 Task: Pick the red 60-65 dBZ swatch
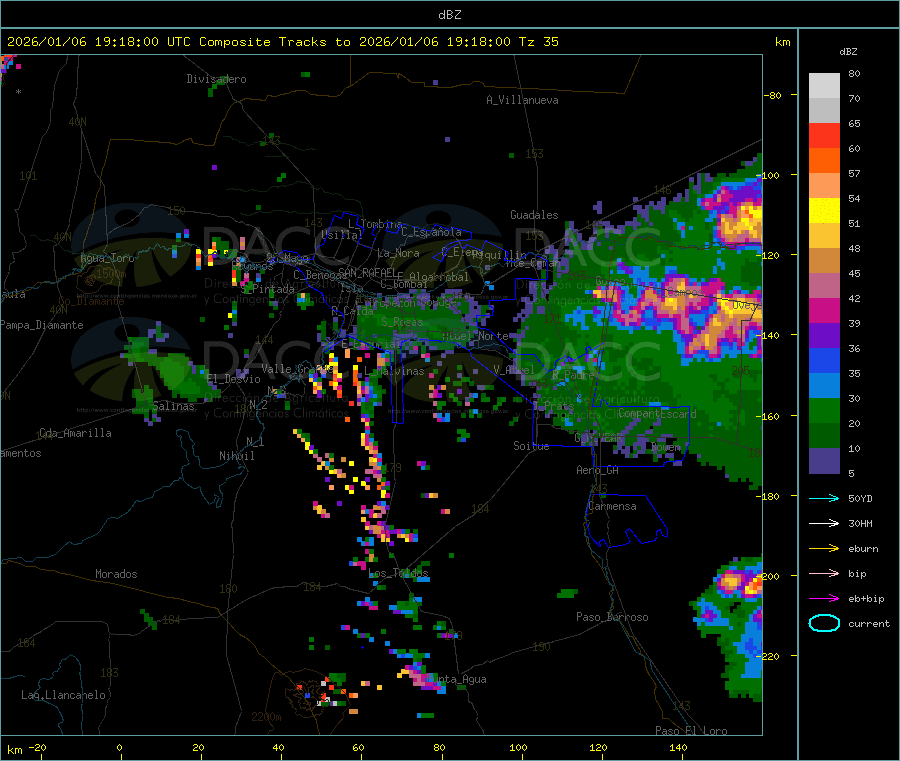824,136
